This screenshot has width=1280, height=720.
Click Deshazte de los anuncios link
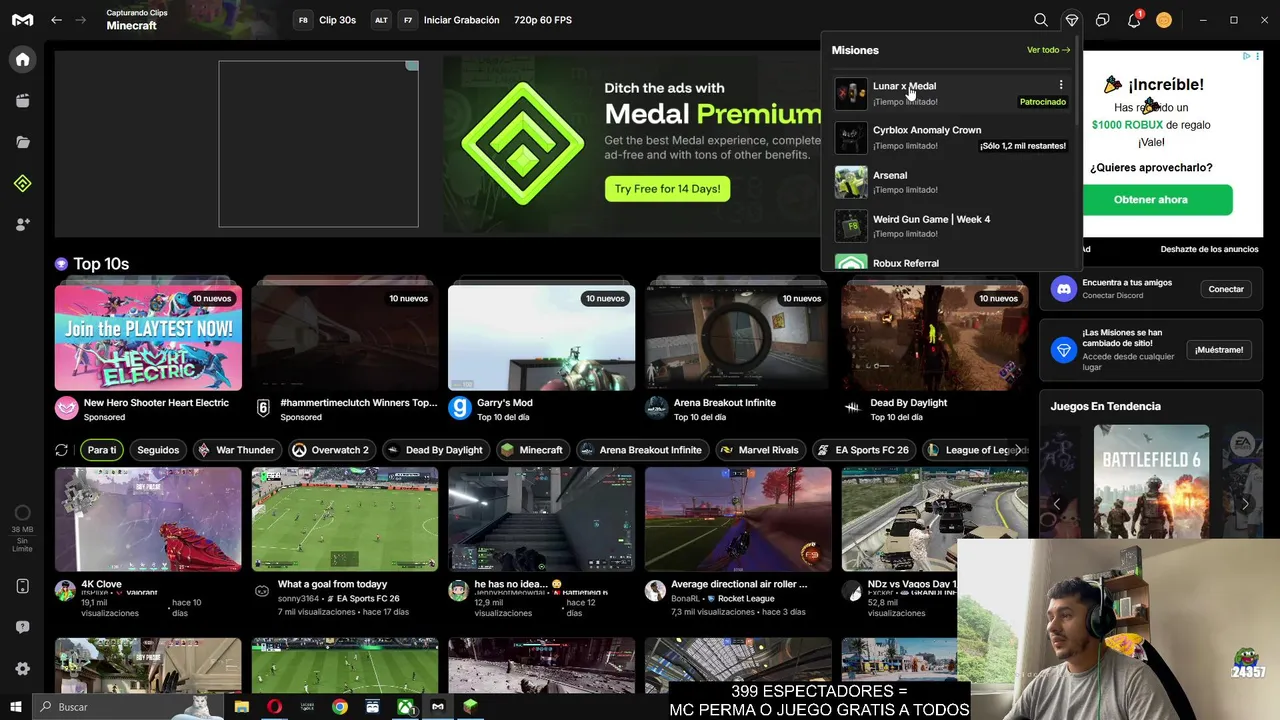[x=1209, y=249]
